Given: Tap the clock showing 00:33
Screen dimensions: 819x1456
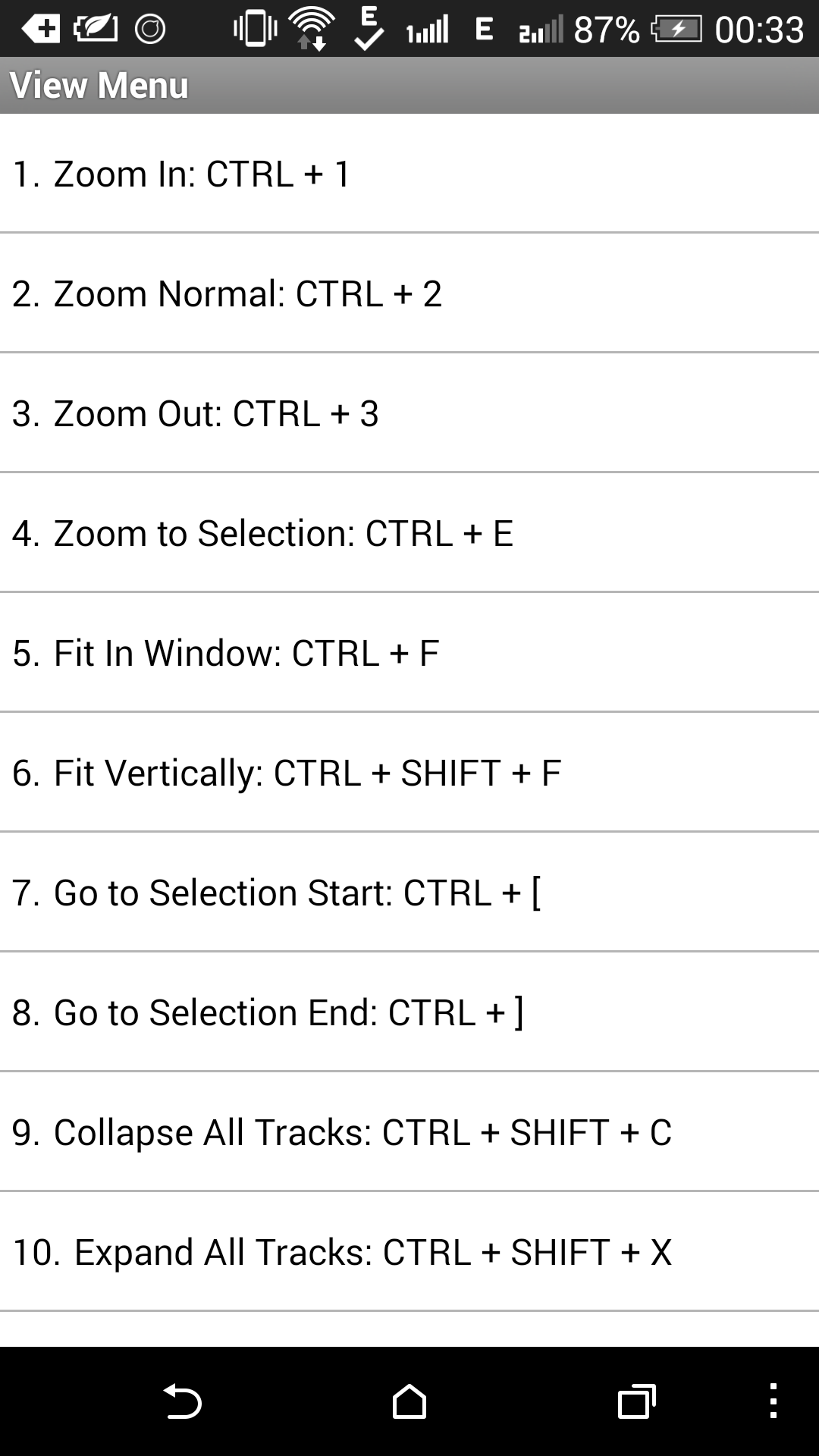Looking at the screenshot, I should pyautogui.click(x=758, y=30).
